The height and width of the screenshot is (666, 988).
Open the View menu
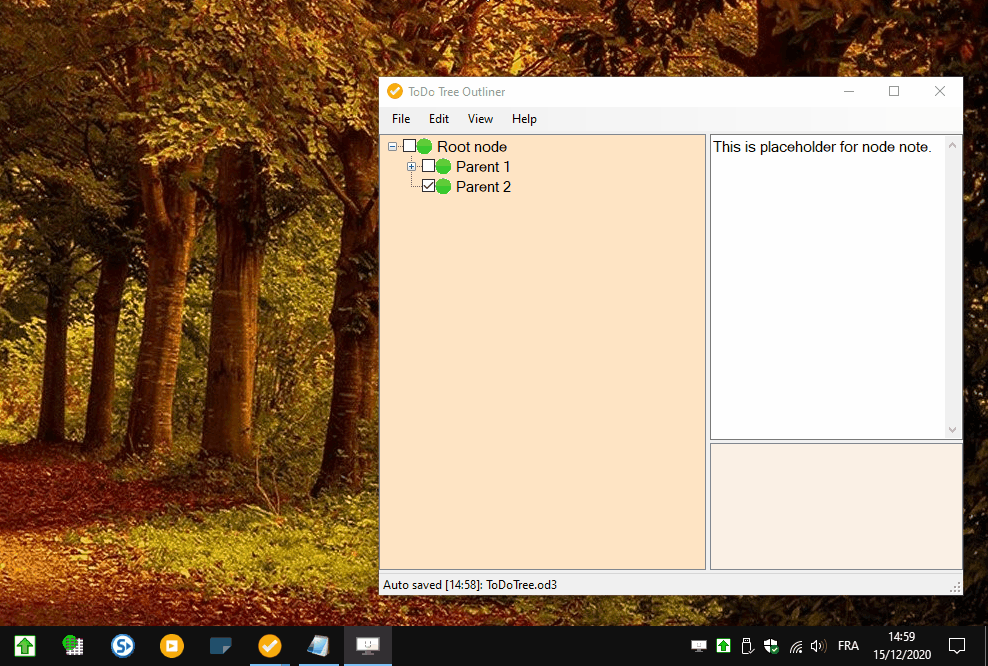(480, 119)
